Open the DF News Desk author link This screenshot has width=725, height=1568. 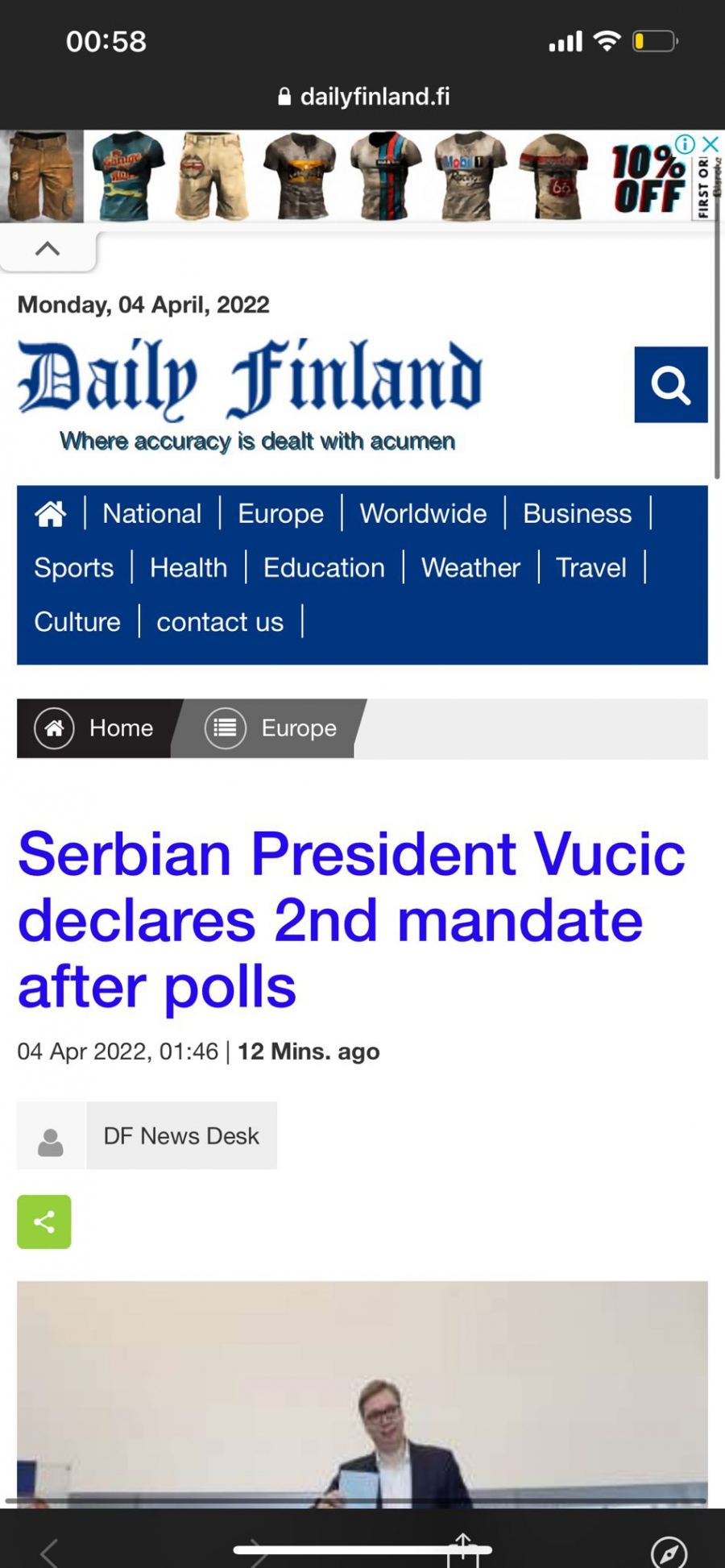pyautogui.click(x=181, y=1136)
